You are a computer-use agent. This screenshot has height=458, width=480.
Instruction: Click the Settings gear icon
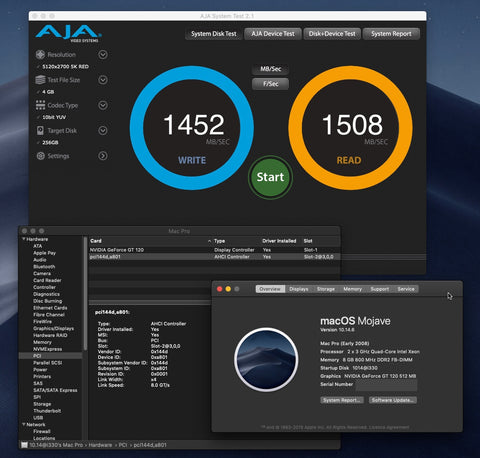click(40, 156)
